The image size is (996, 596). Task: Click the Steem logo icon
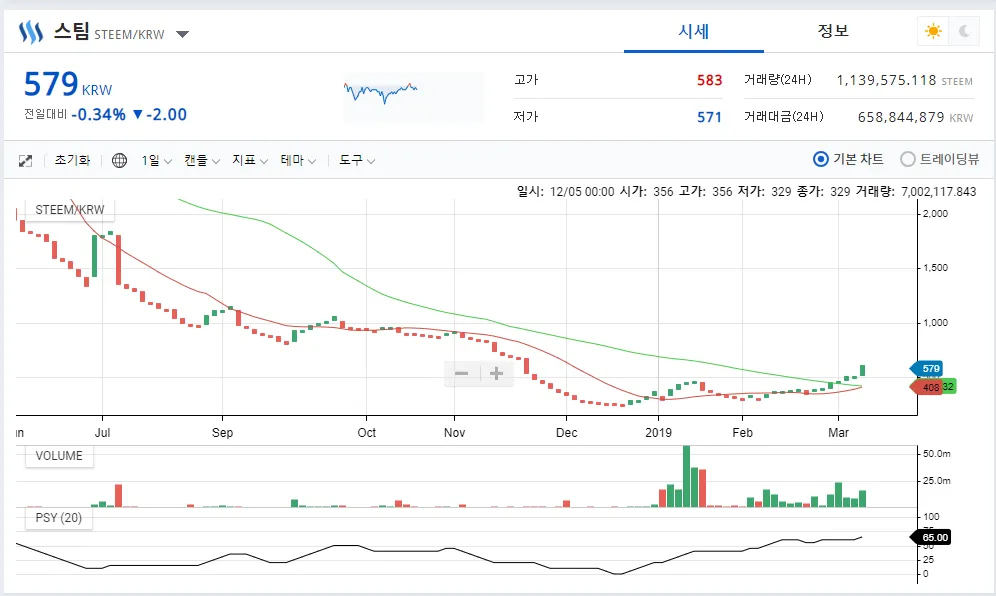pyautogui.click(x=30, y=32)
